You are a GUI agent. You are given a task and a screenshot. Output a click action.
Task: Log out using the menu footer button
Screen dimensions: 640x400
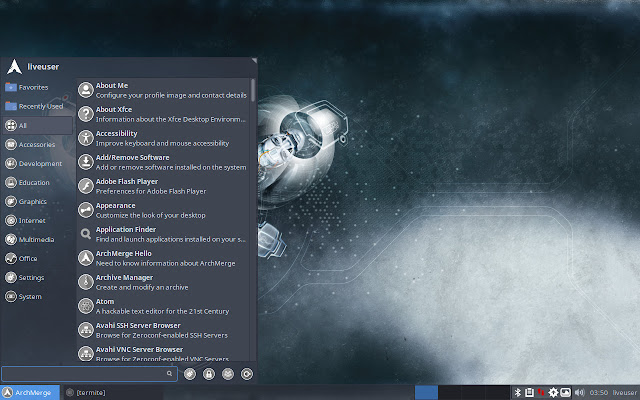click(x=247, y=373)
